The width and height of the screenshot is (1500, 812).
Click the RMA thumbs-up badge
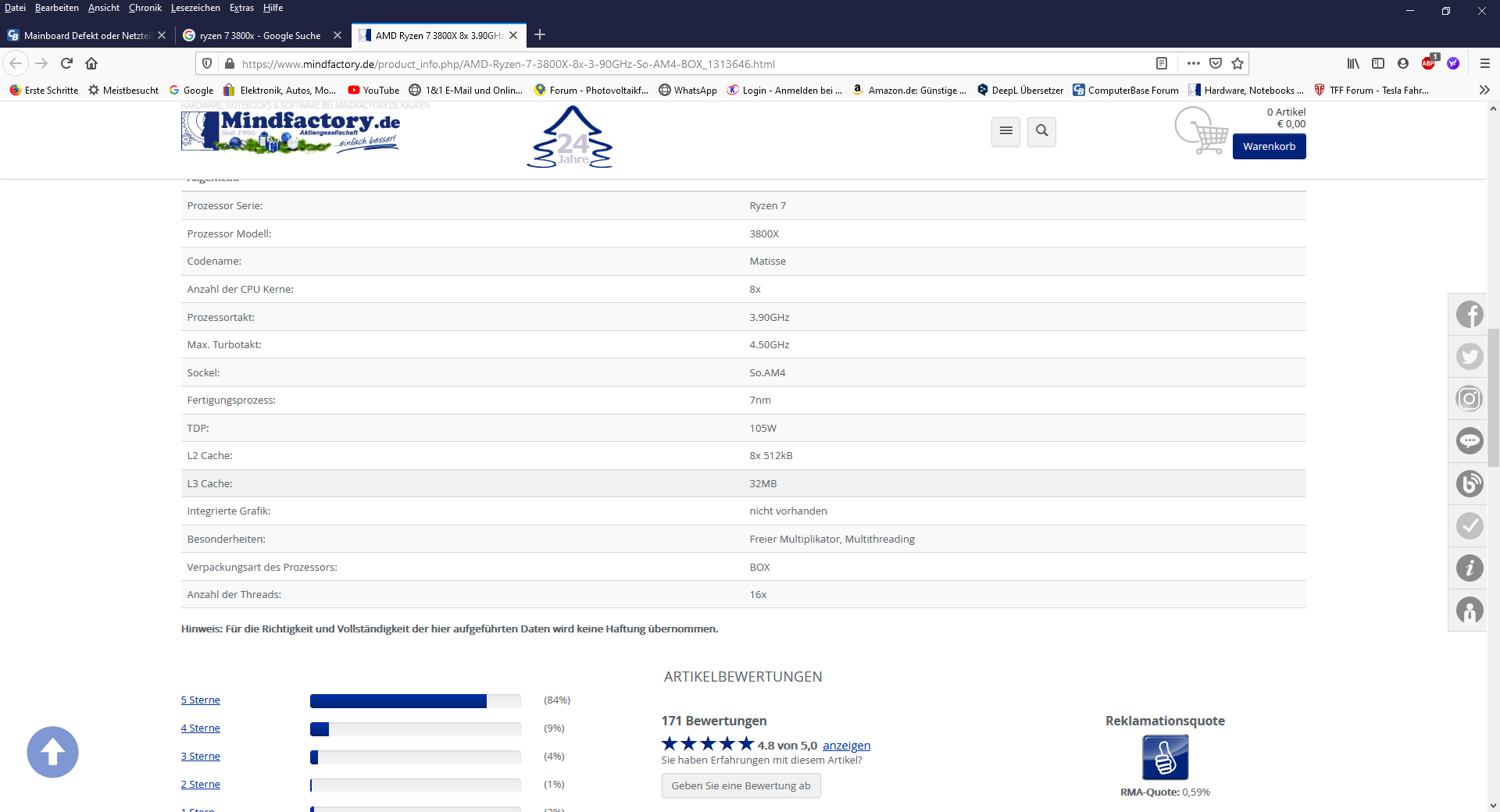pos(1165,757)
